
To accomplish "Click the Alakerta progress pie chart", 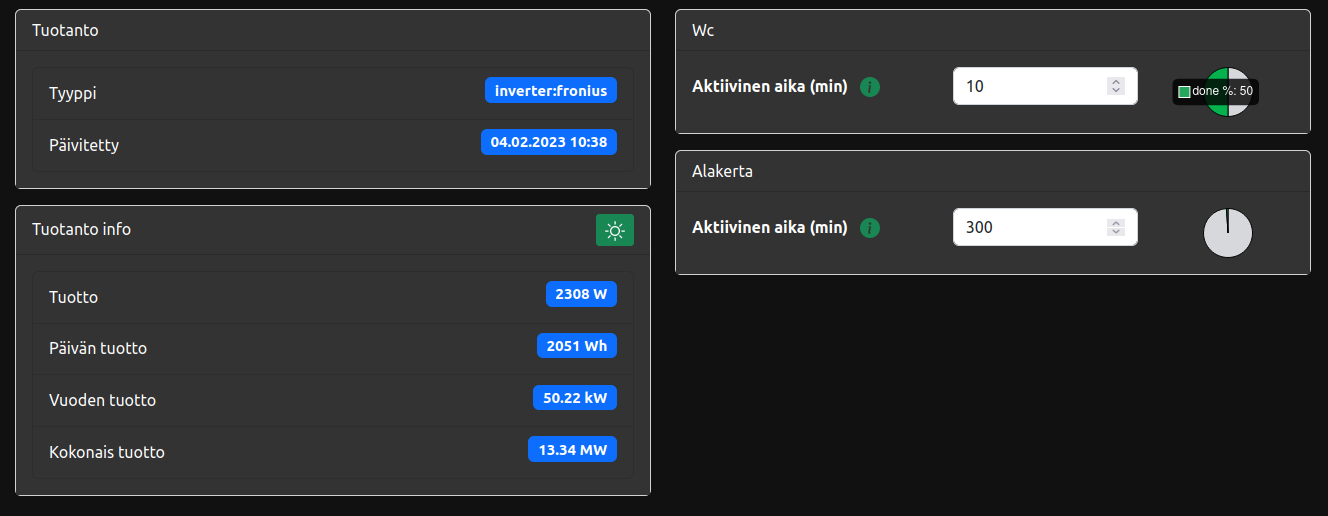I will click(x=1227, y=233).
